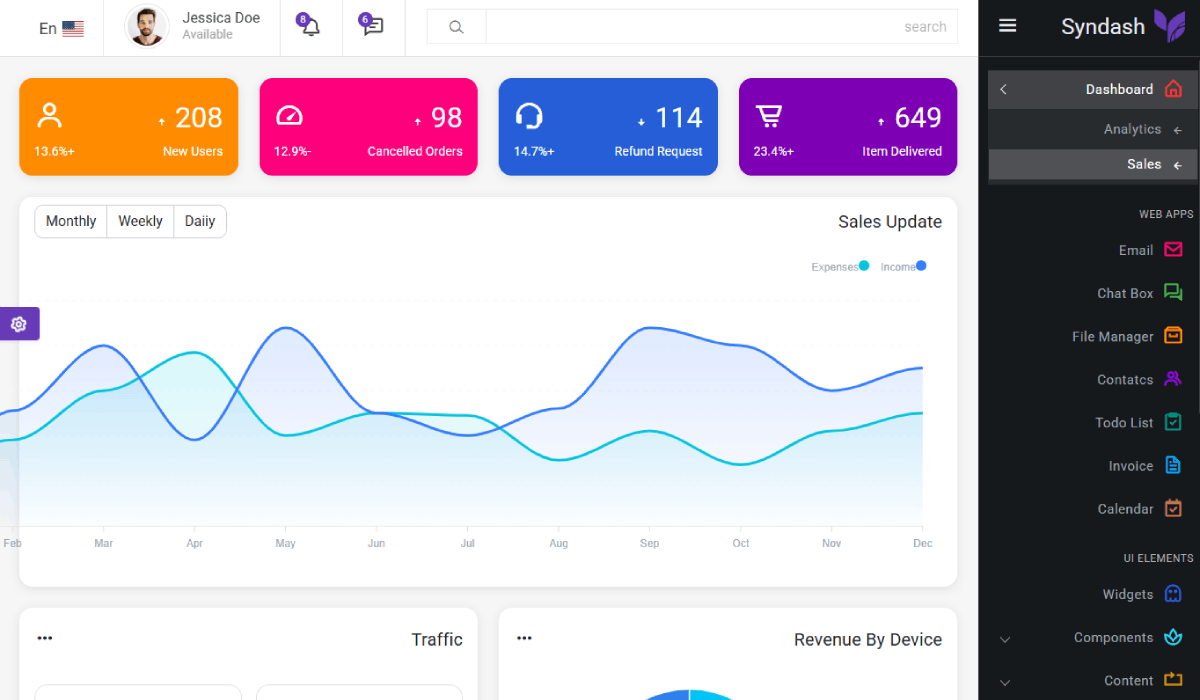1200x700 pixels.
Task: Focus the search input field
Action: point(721,27)
